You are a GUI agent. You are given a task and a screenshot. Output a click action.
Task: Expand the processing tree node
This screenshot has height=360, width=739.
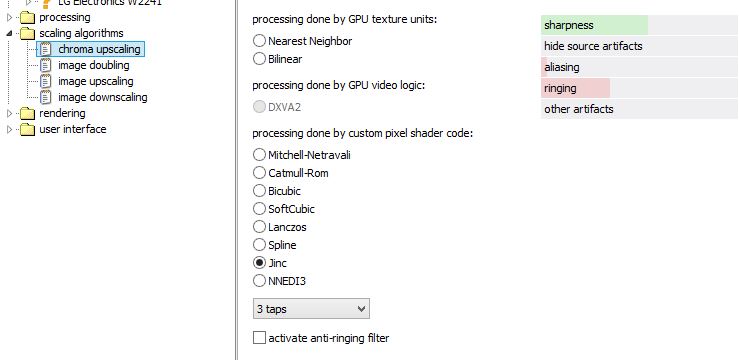[10, 18]
